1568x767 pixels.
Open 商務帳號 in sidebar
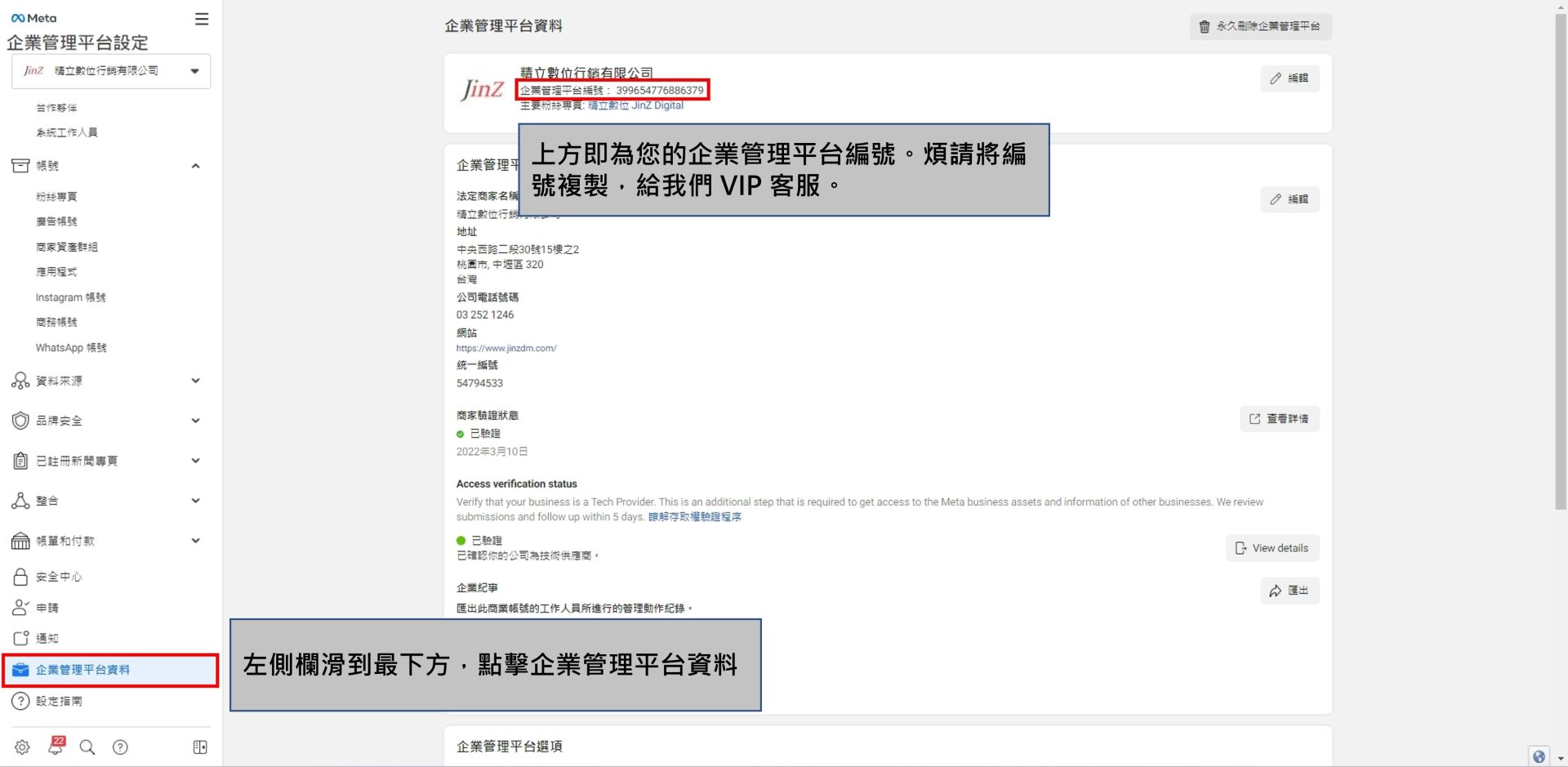pyautogui.click(x=56, y=323)
